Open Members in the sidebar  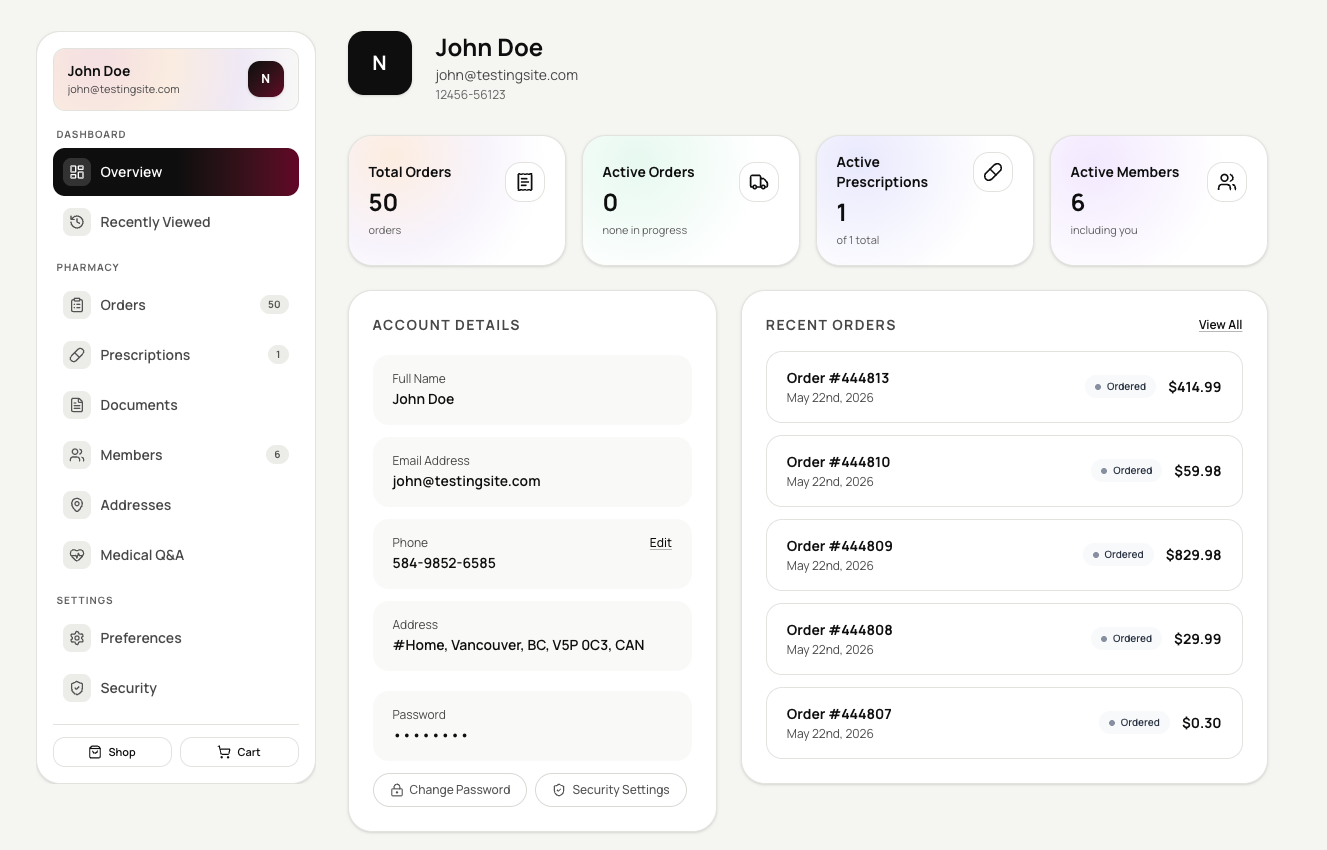176,455
